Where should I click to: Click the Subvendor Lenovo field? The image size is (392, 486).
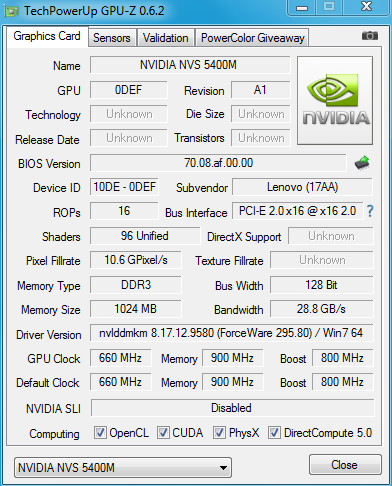pyautogui.click(x=302, y=187)
